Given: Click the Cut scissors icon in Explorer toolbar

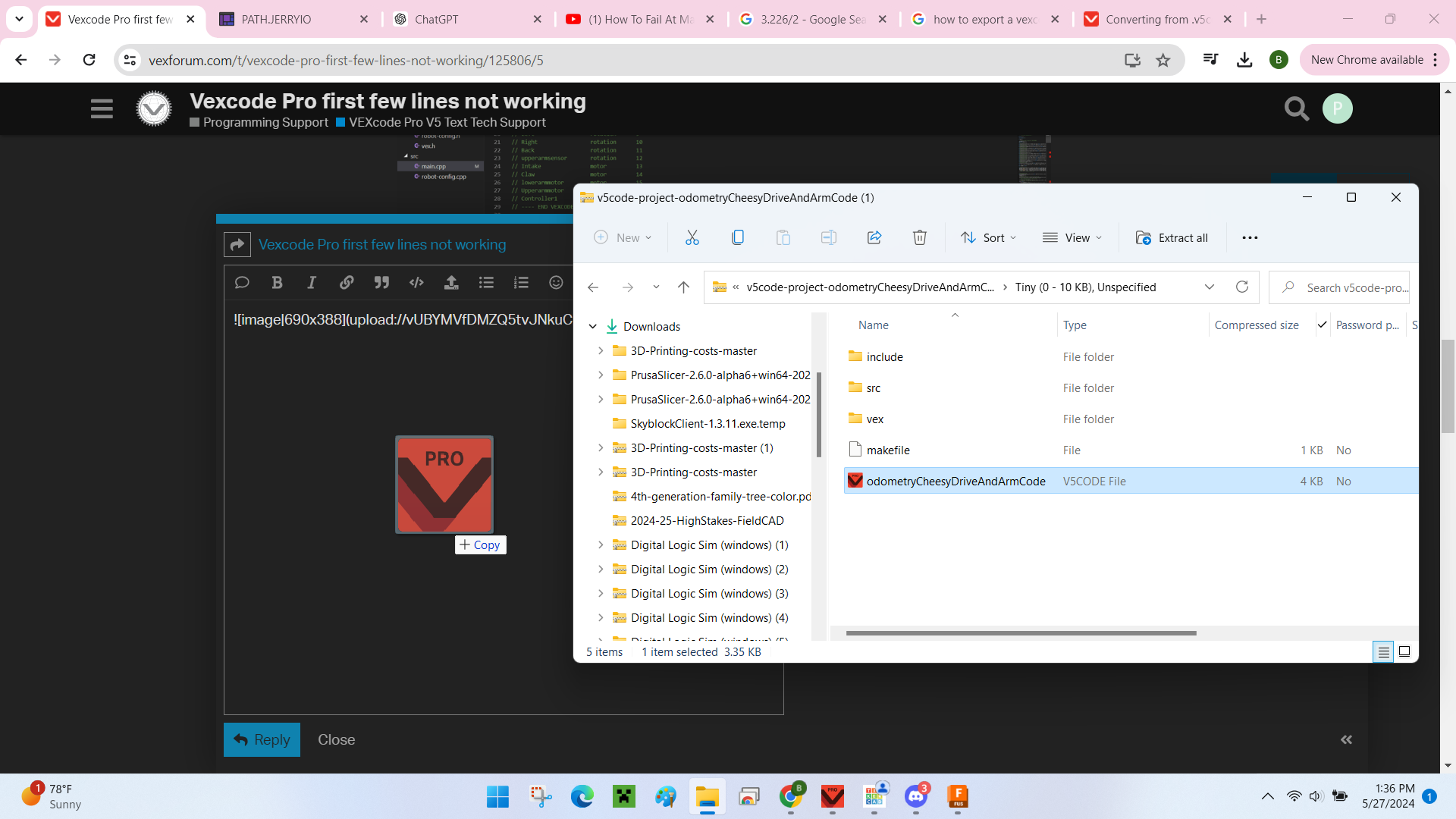Looking at the screenshot, I should [x=692, y=237].
